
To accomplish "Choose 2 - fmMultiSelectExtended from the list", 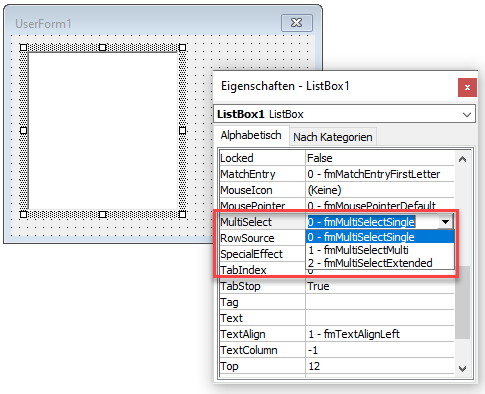I will [x=380, y=263].
